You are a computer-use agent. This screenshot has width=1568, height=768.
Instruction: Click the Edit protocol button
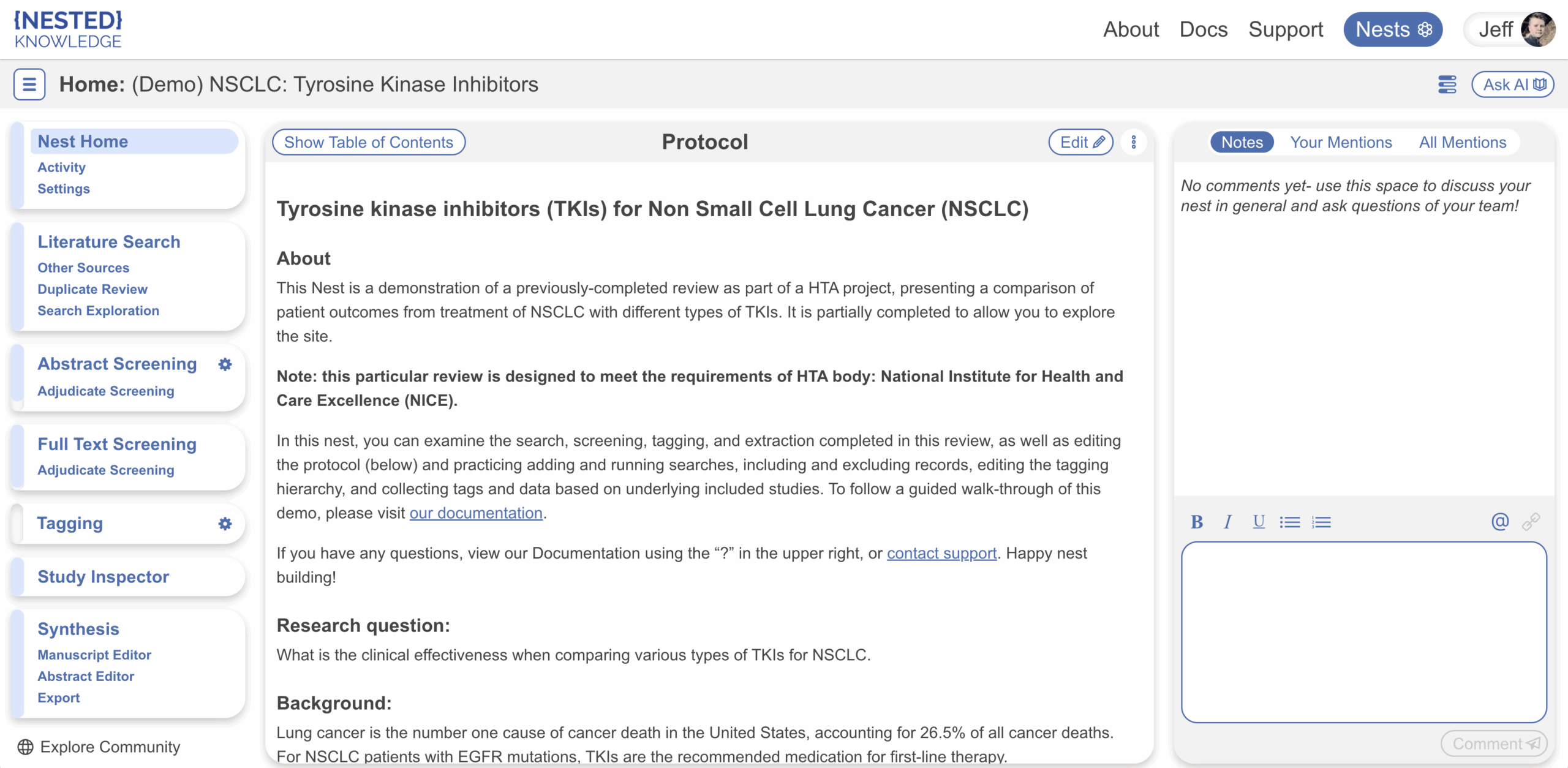[x=1081, y=142]
